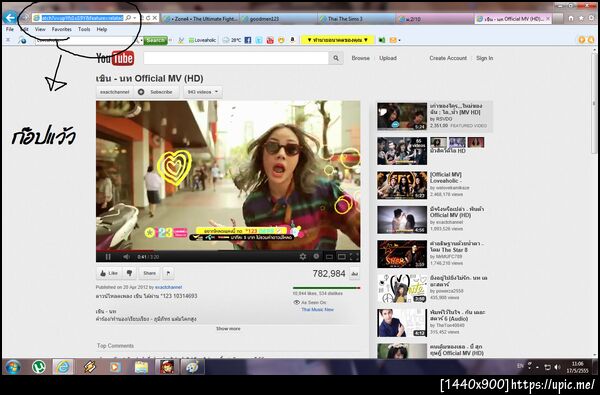The image size is (600, 395).
Task: Open the address bar dropdown arrow
Action: pyautogui.click(x=135, y=18)
